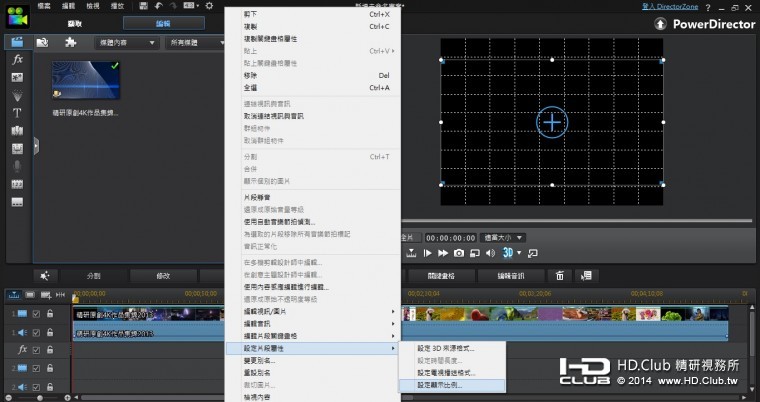Toggle checkbox for video track 1

[36, 314]
